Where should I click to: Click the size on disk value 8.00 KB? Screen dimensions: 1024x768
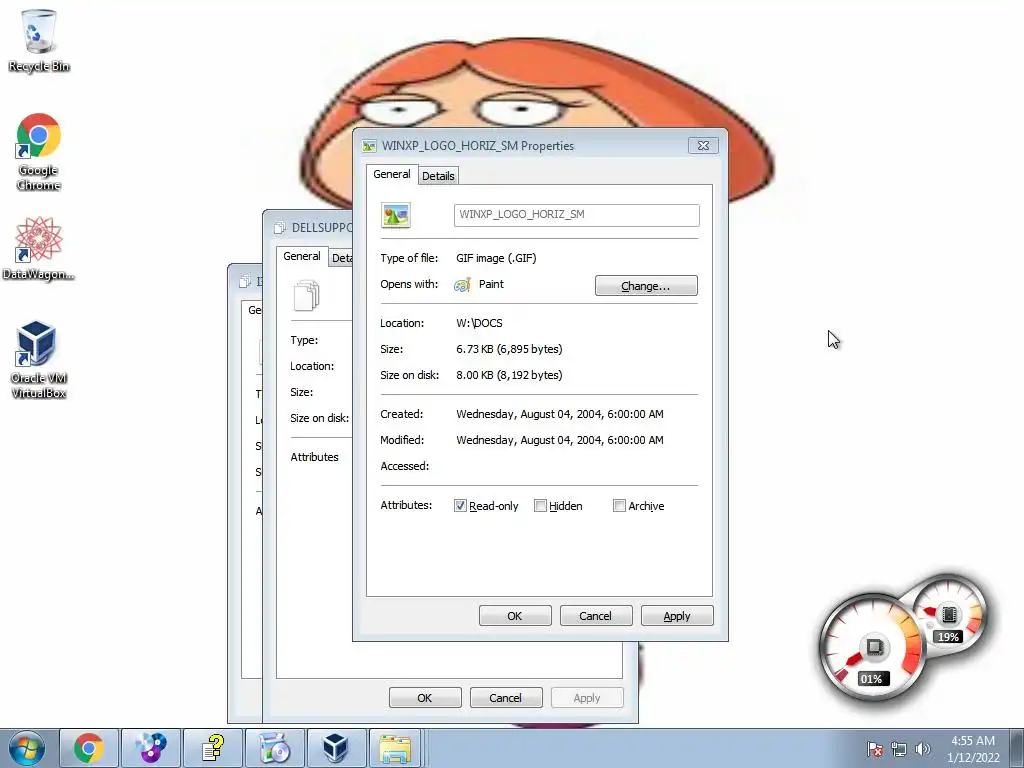pyautogui.click(x=509, y=375)
